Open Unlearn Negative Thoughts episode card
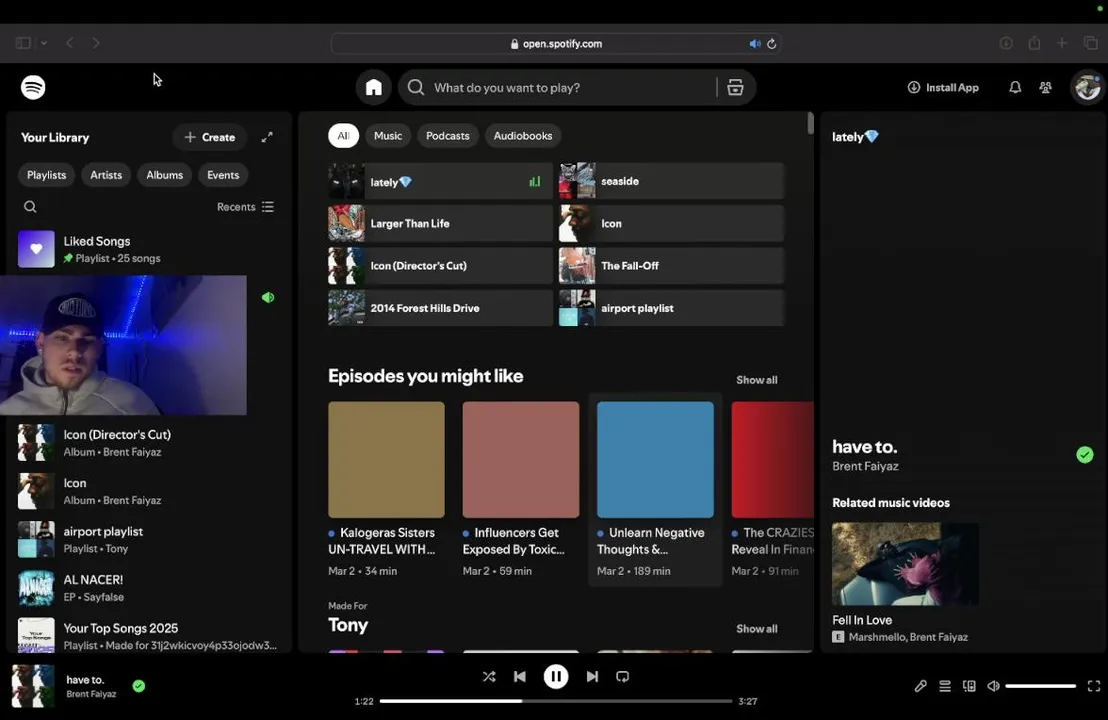 tap(655, 490)
